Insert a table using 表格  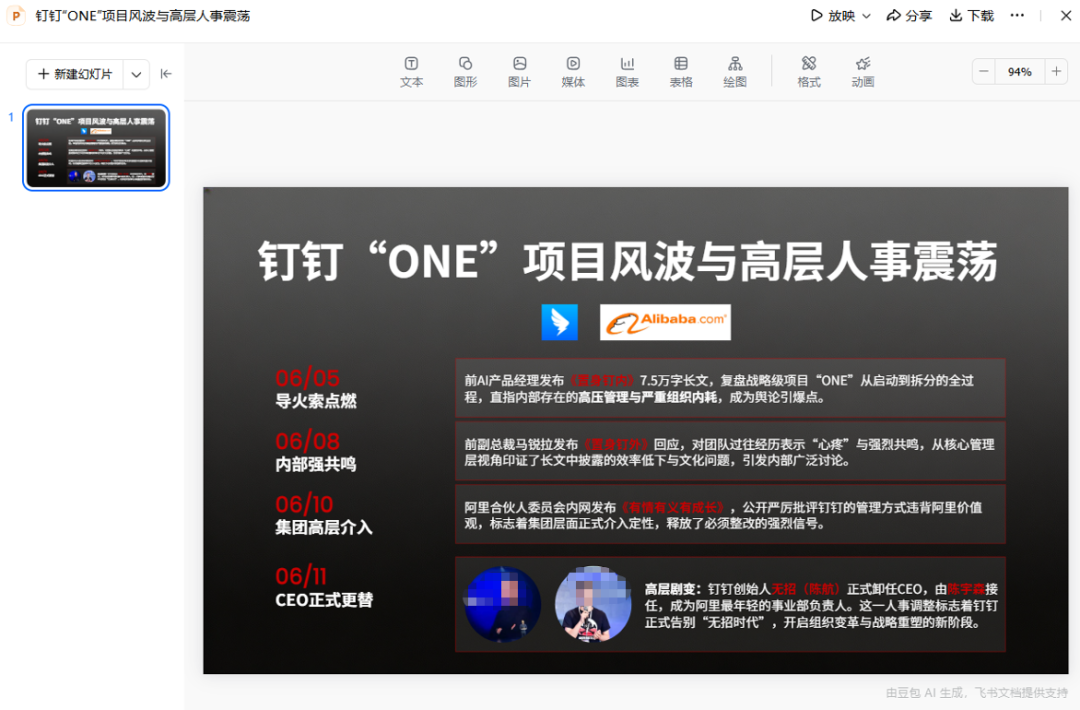(x=681, y=72)
